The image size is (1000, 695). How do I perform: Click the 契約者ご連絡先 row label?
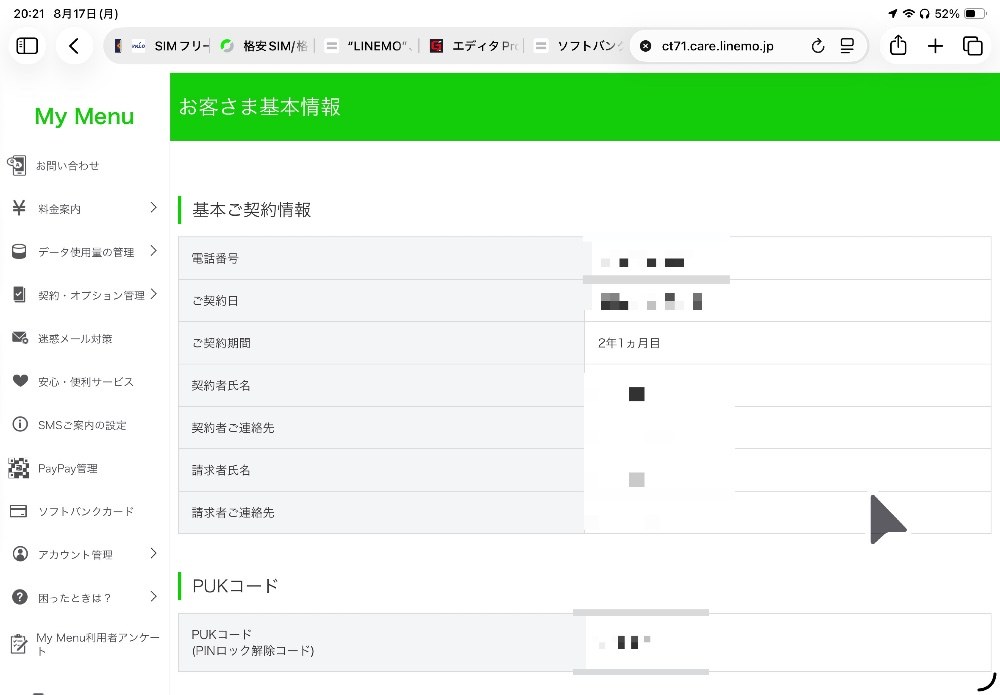click(x=233, y=428)
